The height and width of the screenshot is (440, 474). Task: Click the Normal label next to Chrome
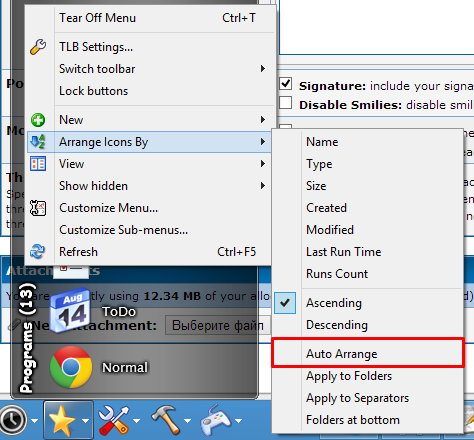tap(125, 367)
